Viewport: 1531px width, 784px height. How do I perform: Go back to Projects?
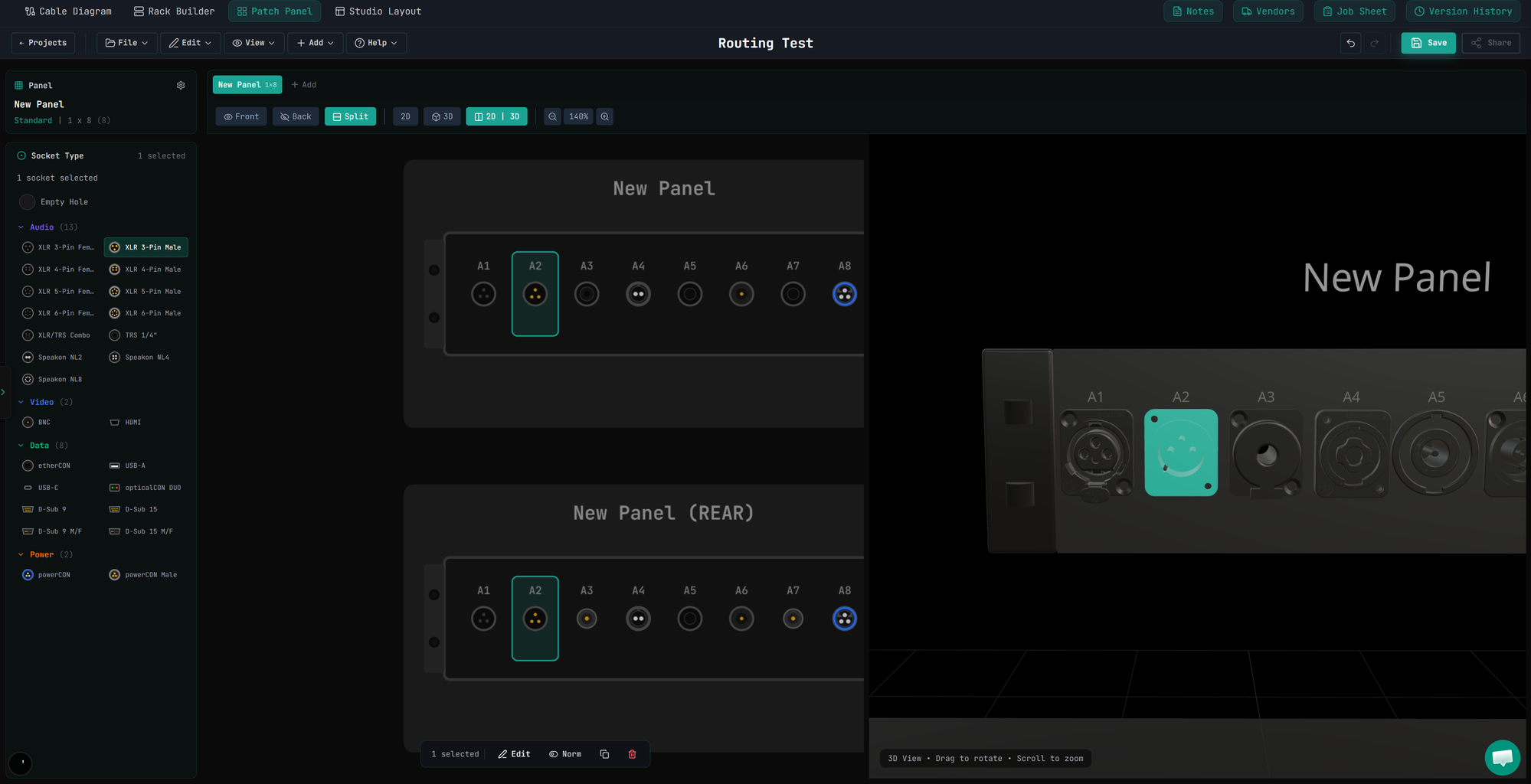(43, 43)
